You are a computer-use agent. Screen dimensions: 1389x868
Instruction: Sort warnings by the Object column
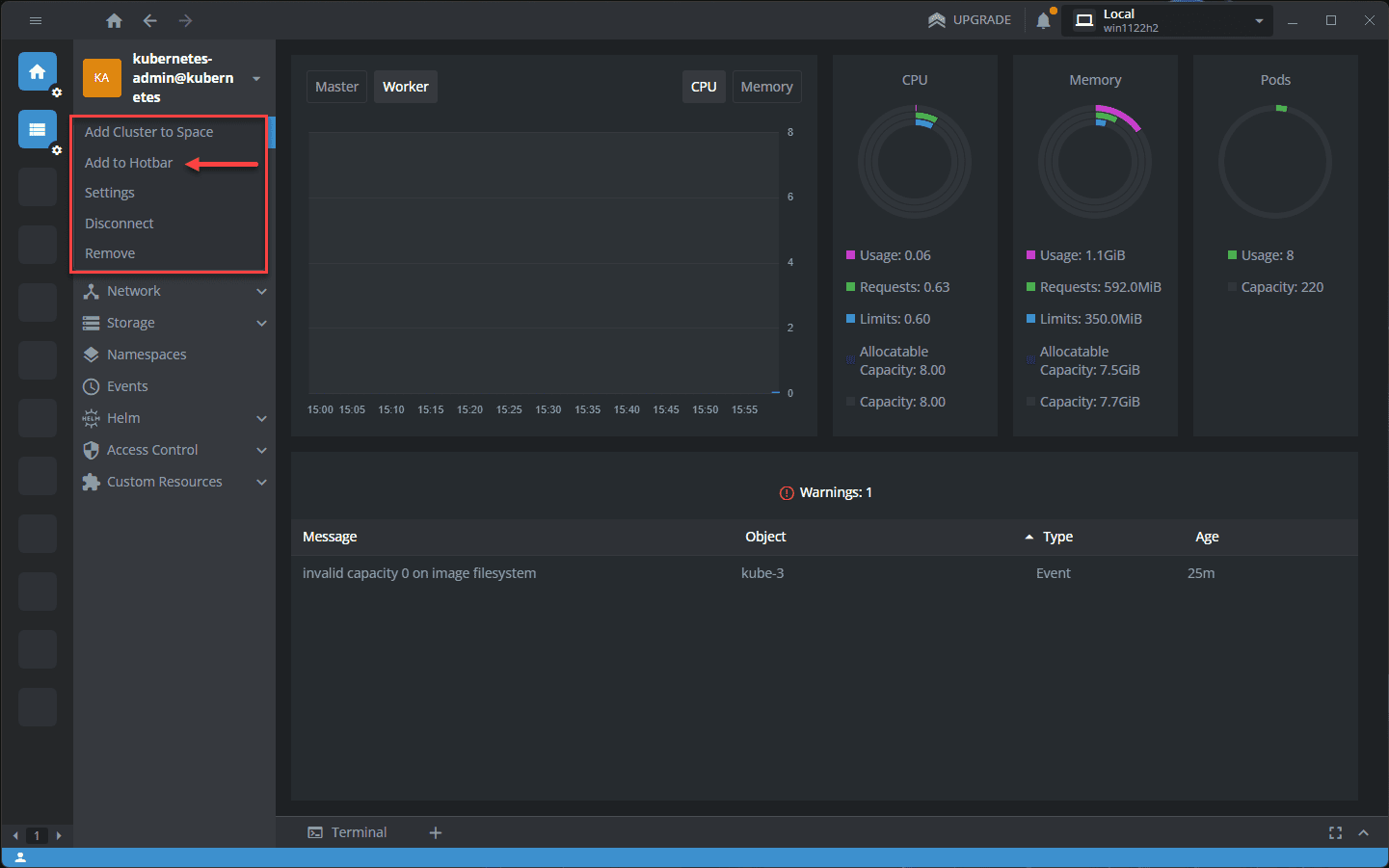tap(765, 537)
